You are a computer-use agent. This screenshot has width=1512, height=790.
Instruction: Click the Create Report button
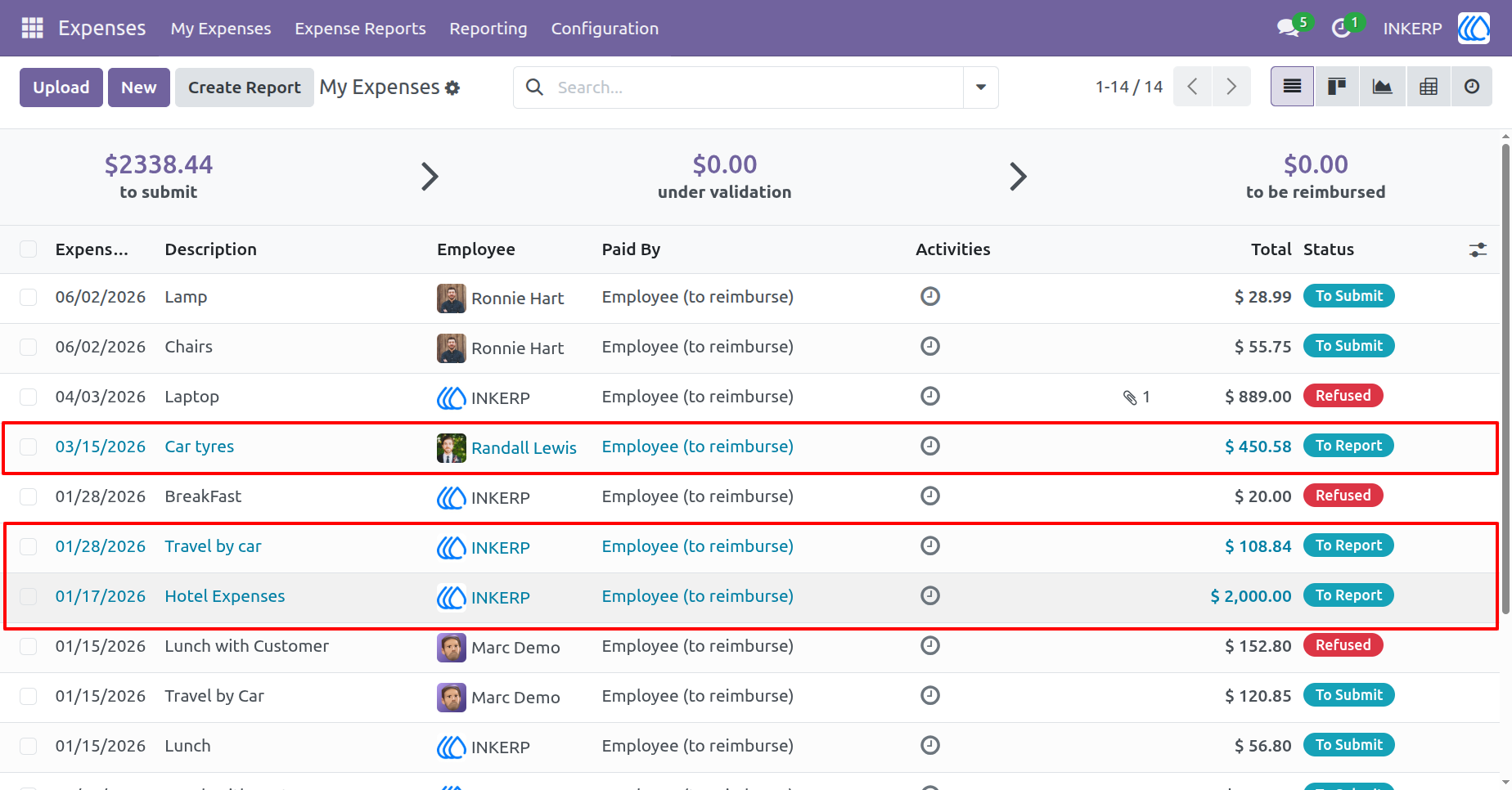click(x=245, y=88)
